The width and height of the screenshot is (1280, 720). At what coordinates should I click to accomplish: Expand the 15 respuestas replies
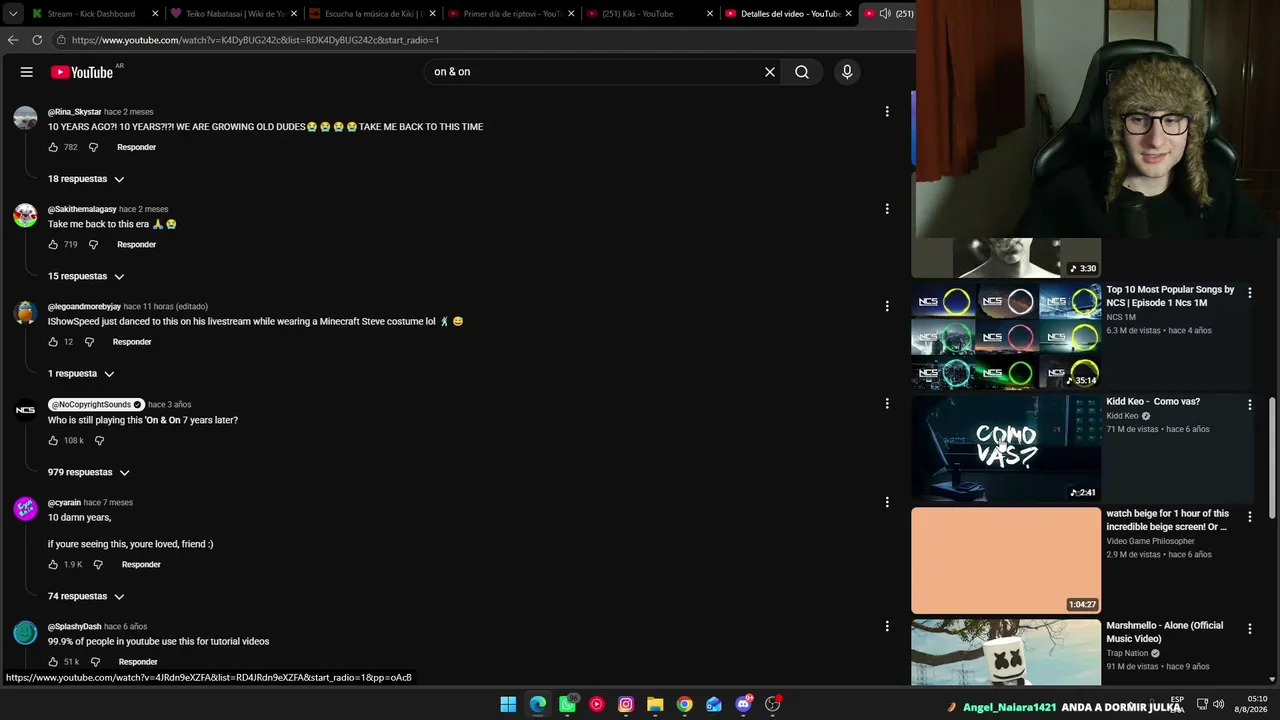pyautogui.click(x=86, y=276)
